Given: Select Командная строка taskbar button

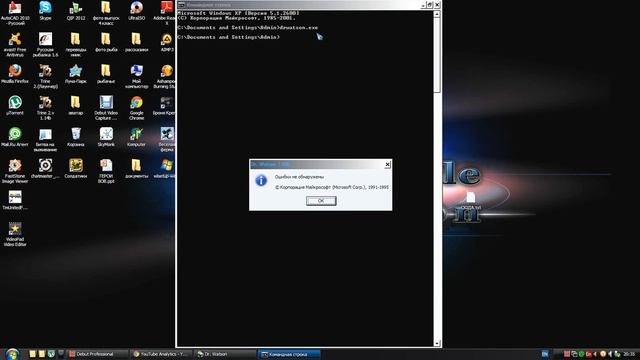Looking at the screenshot, I should (x=289, y=354).
